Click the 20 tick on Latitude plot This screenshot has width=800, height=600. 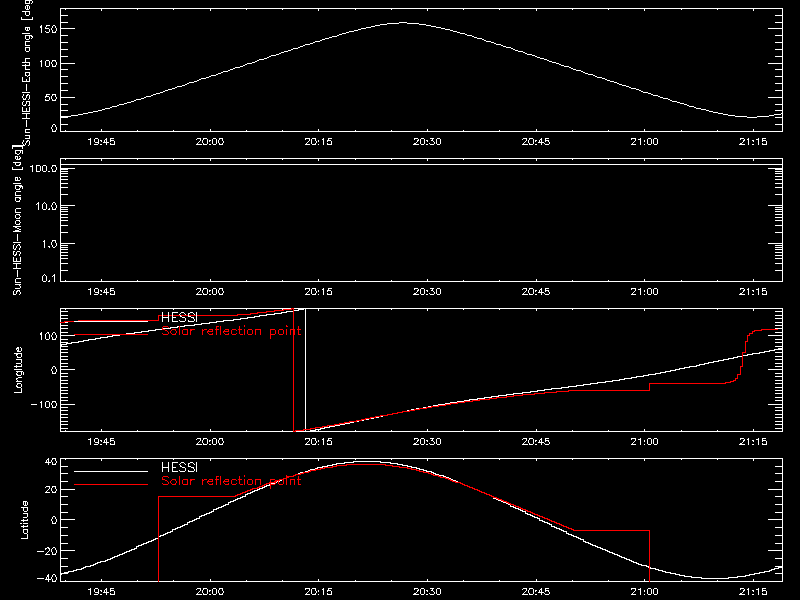(x=51, y=490)
